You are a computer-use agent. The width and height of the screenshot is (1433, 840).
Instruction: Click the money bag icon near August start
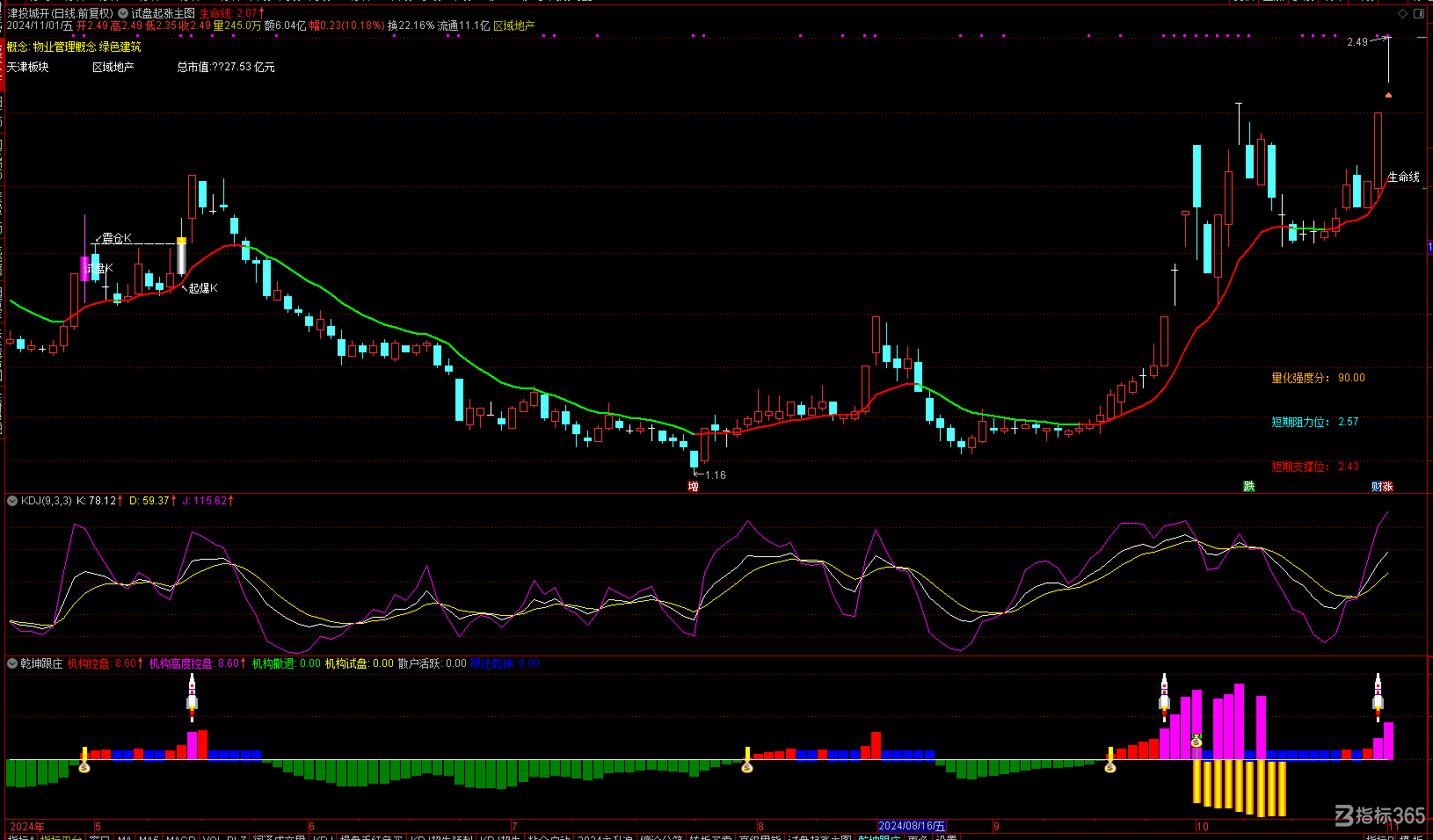[747, 767]
